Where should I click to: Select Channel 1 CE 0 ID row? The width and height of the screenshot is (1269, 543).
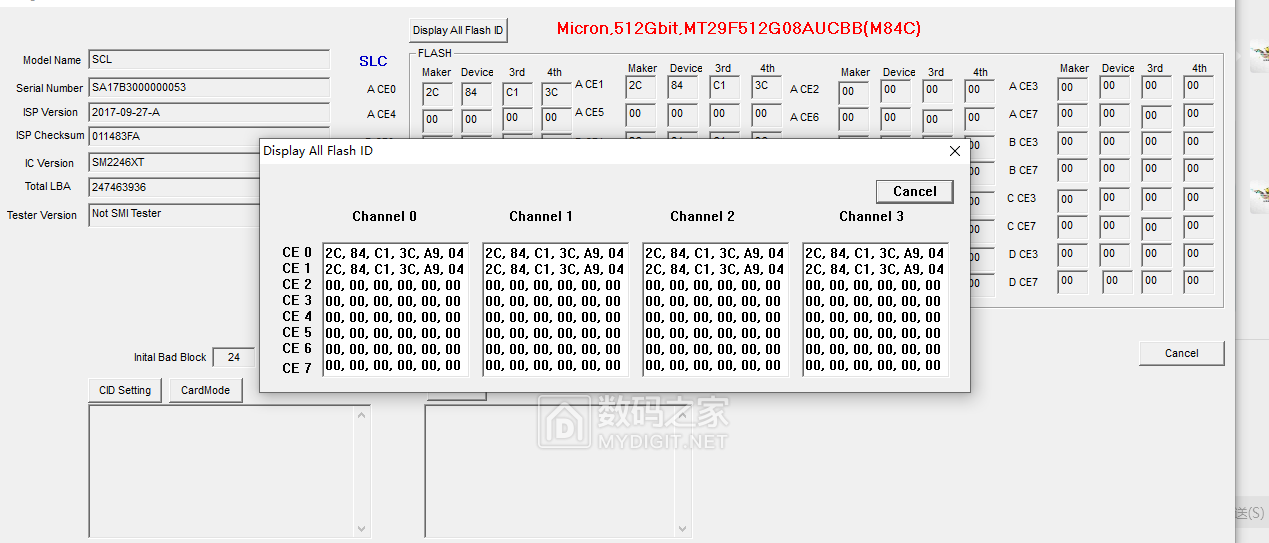pos(554,253)
